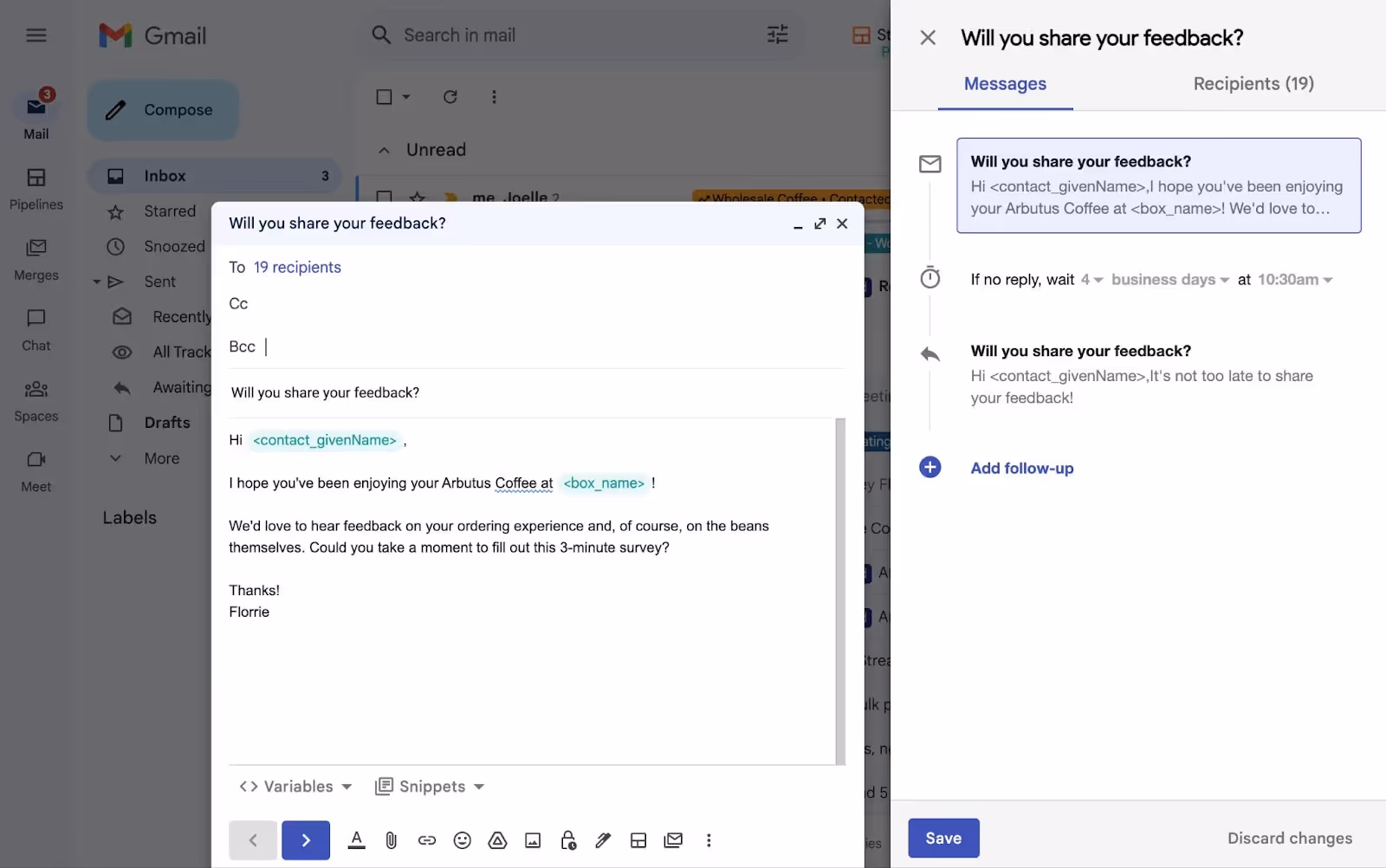Go to next recipient preview arrow
This screenshot has height=868, width=1386.
(x=306, y=840)
